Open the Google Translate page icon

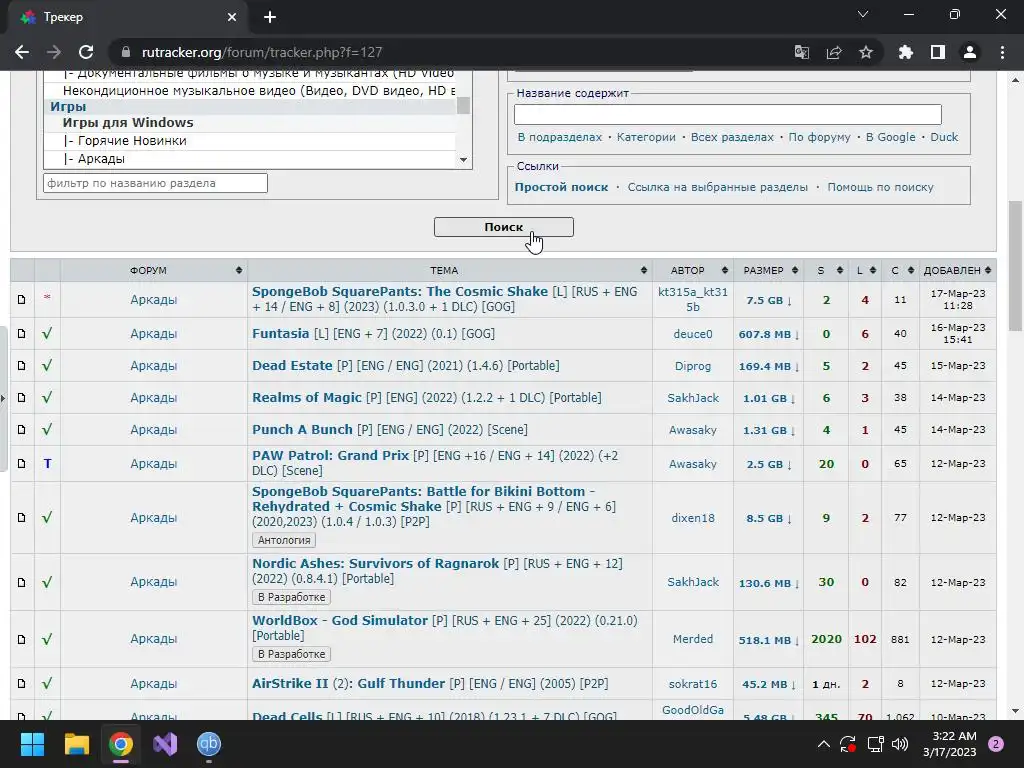(801, 52)
